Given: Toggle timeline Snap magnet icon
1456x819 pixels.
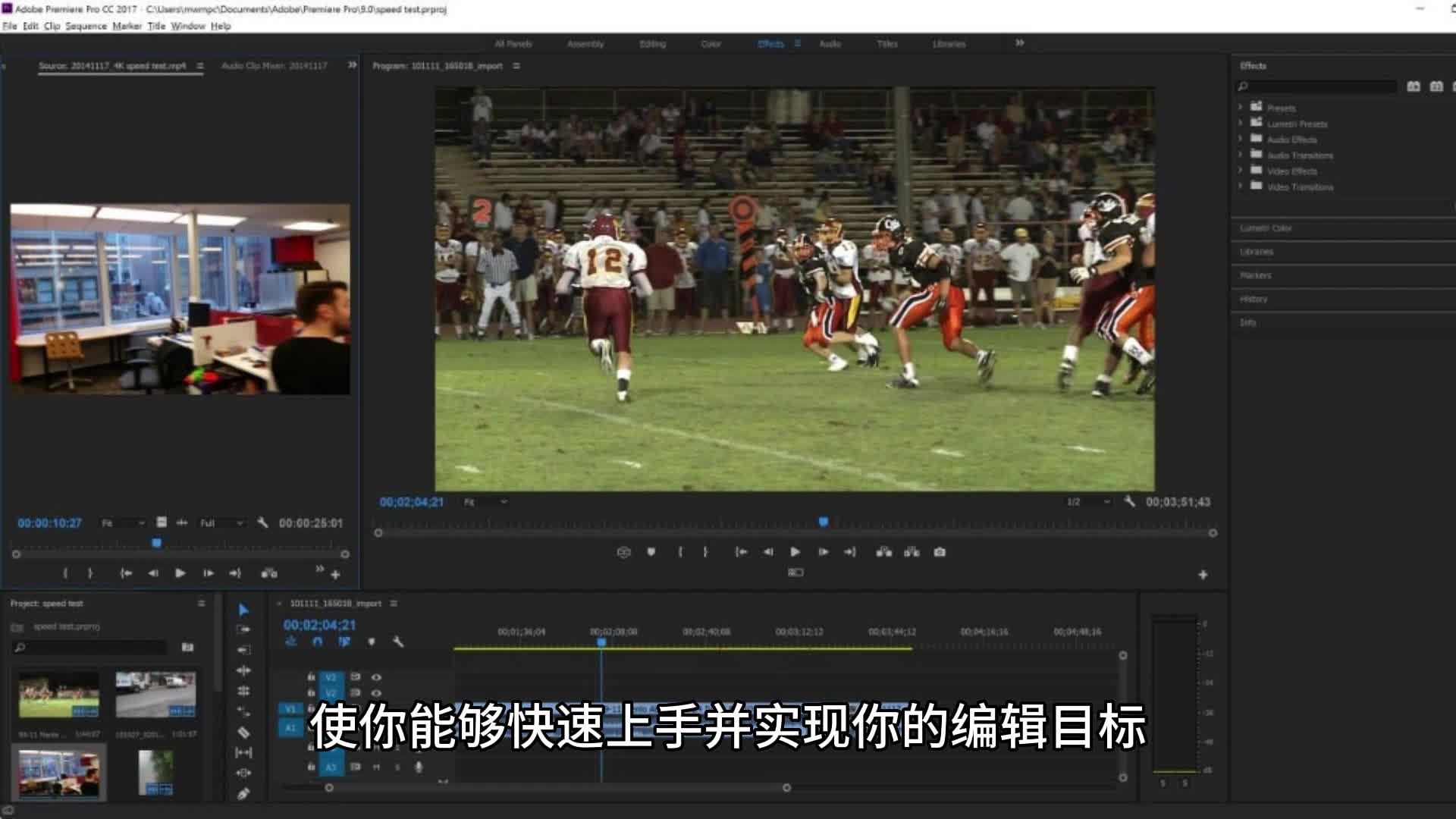Looking at the screenshot, I should click(x=317, y=642).
